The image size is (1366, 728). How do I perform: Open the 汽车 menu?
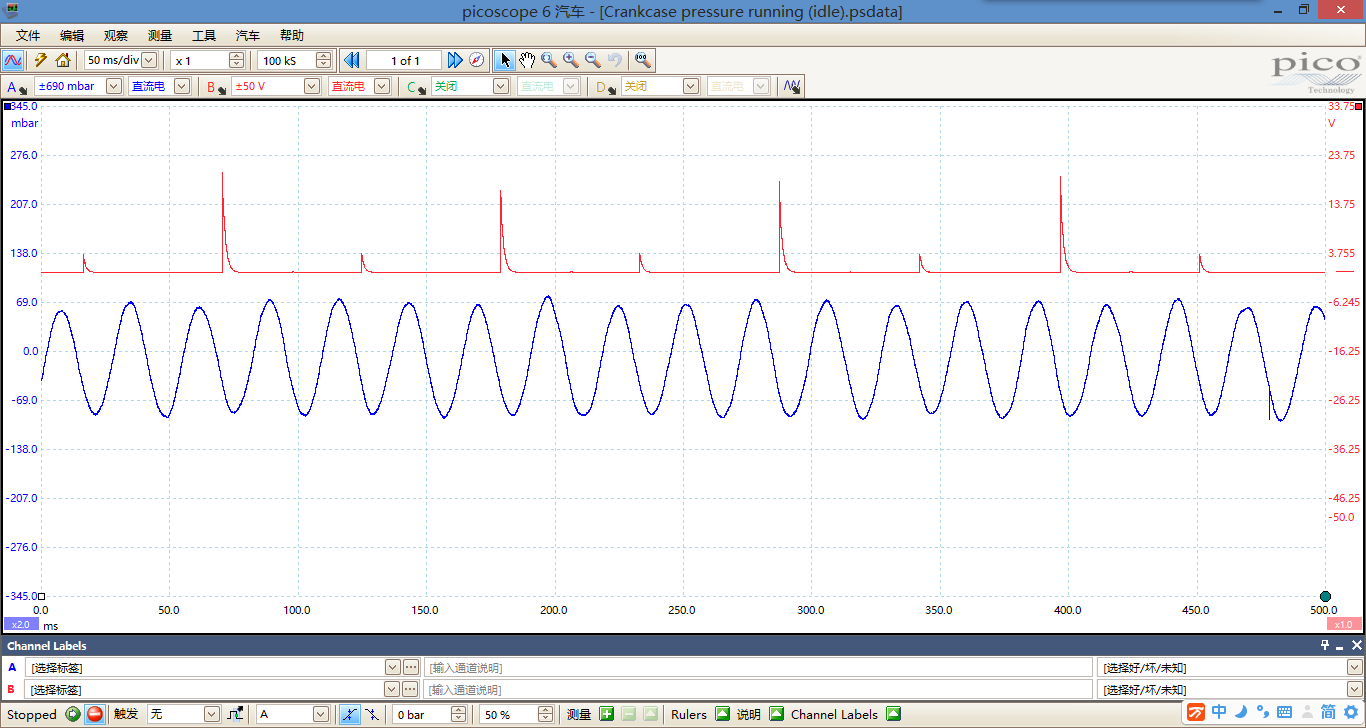coord(247,35)
